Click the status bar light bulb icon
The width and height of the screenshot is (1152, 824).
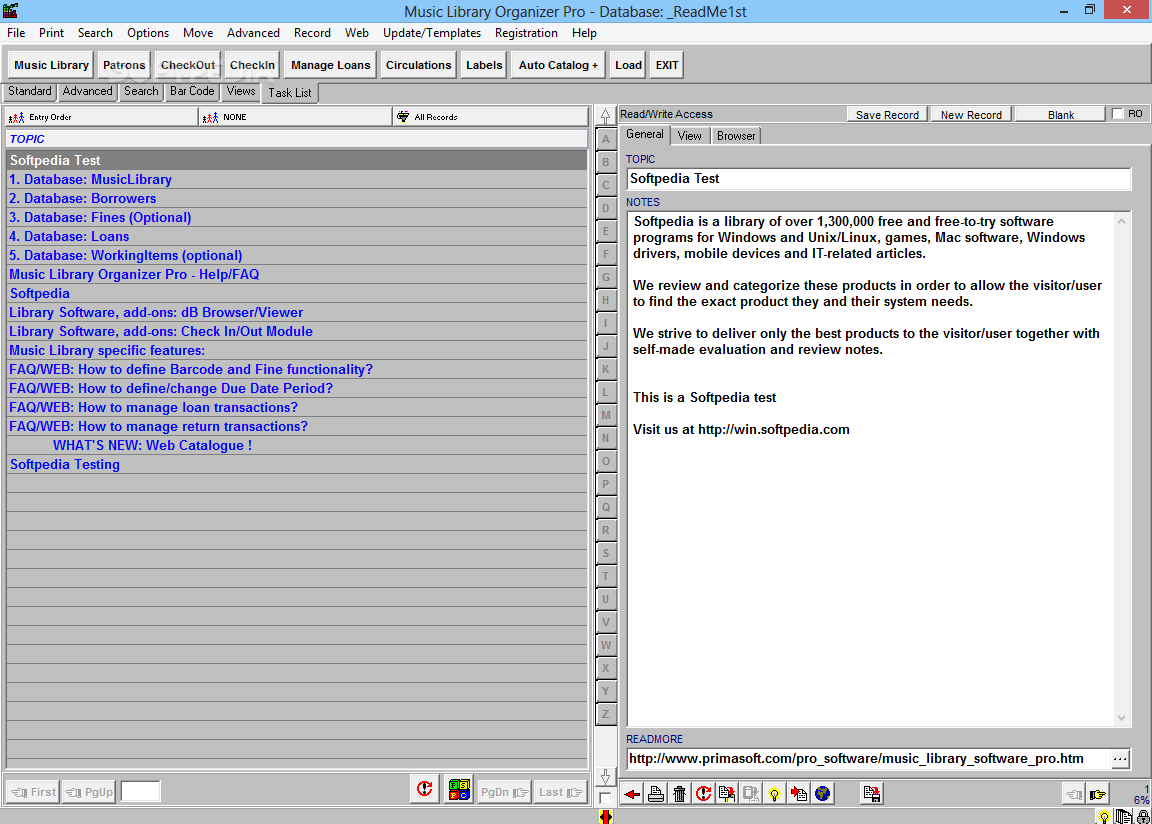(x=1104, y=817)
